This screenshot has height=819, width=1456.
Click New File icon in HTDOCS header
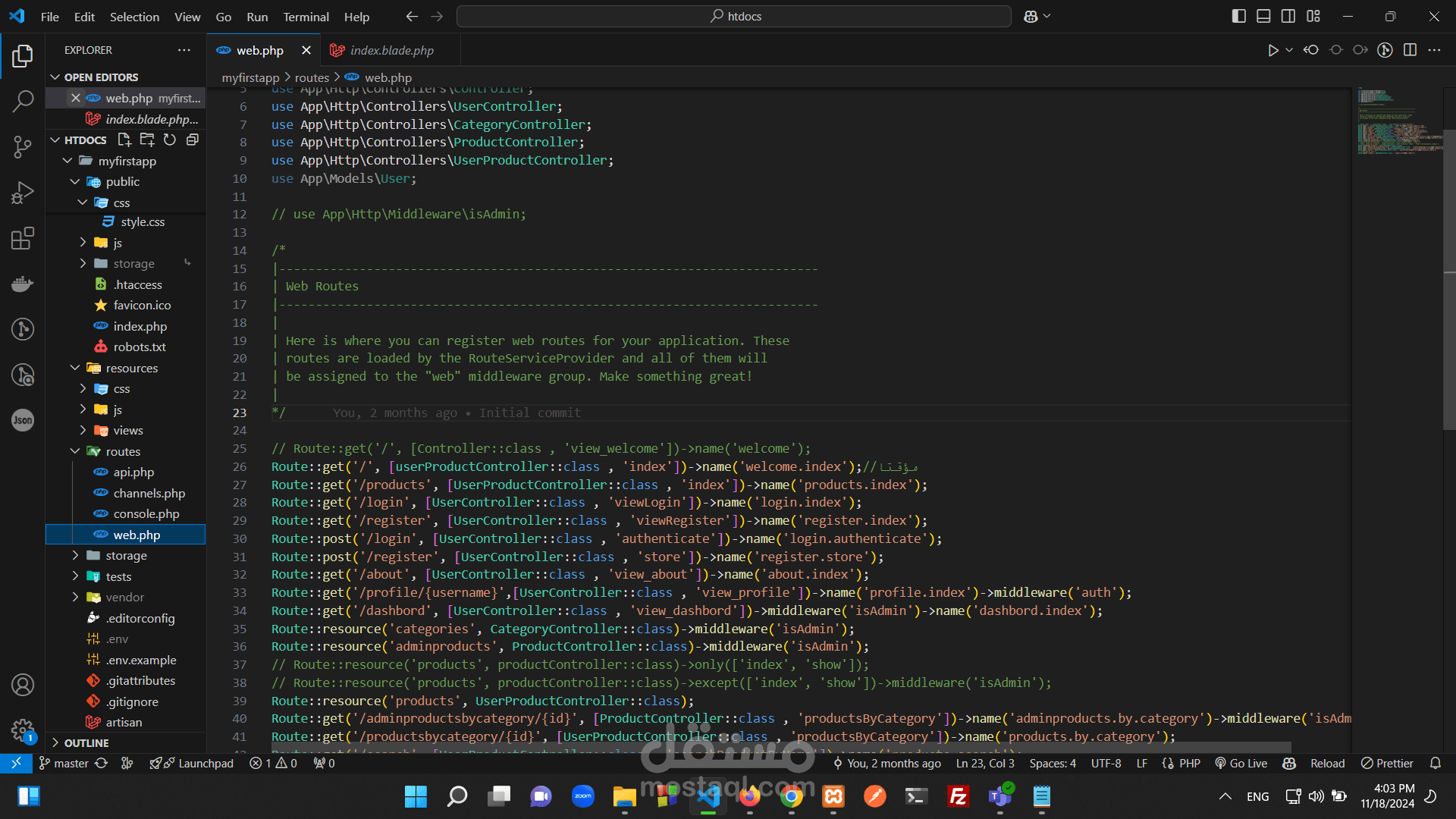(124, 140)
